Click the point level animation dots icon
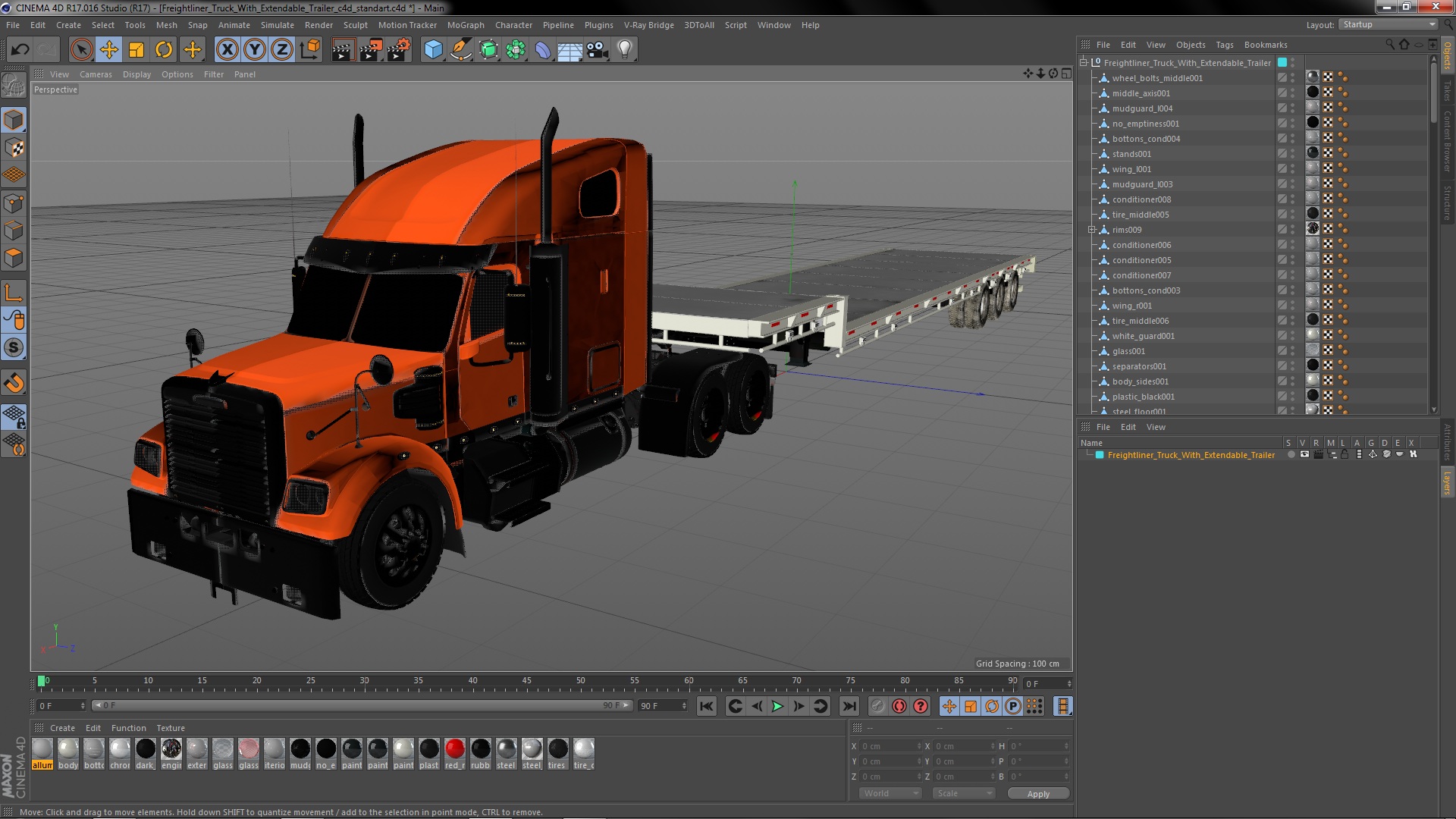The height and width of the screenshot is (819, 1456). tap(1034, 706)
